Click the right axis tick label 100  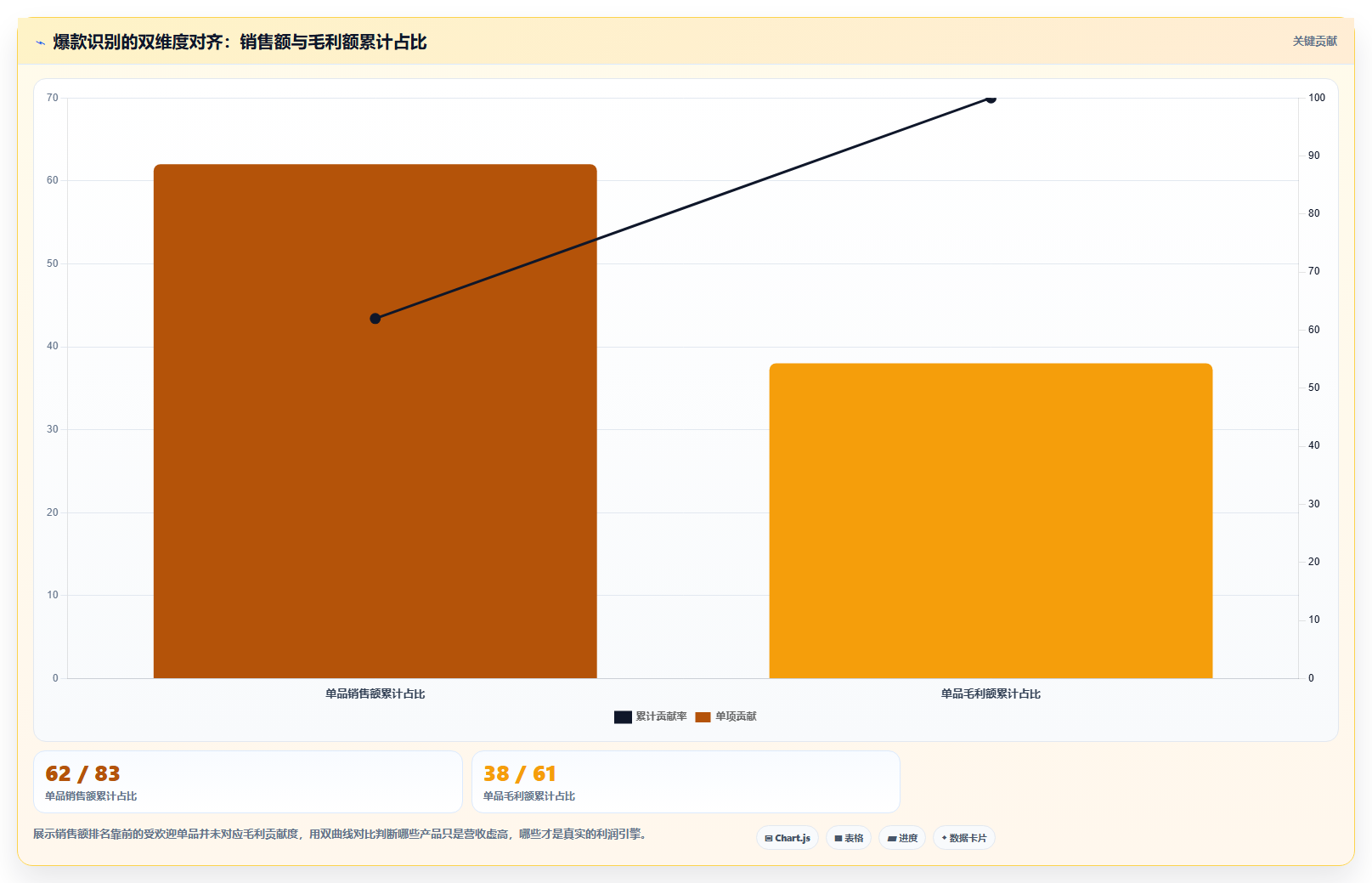click(1317, 98)
